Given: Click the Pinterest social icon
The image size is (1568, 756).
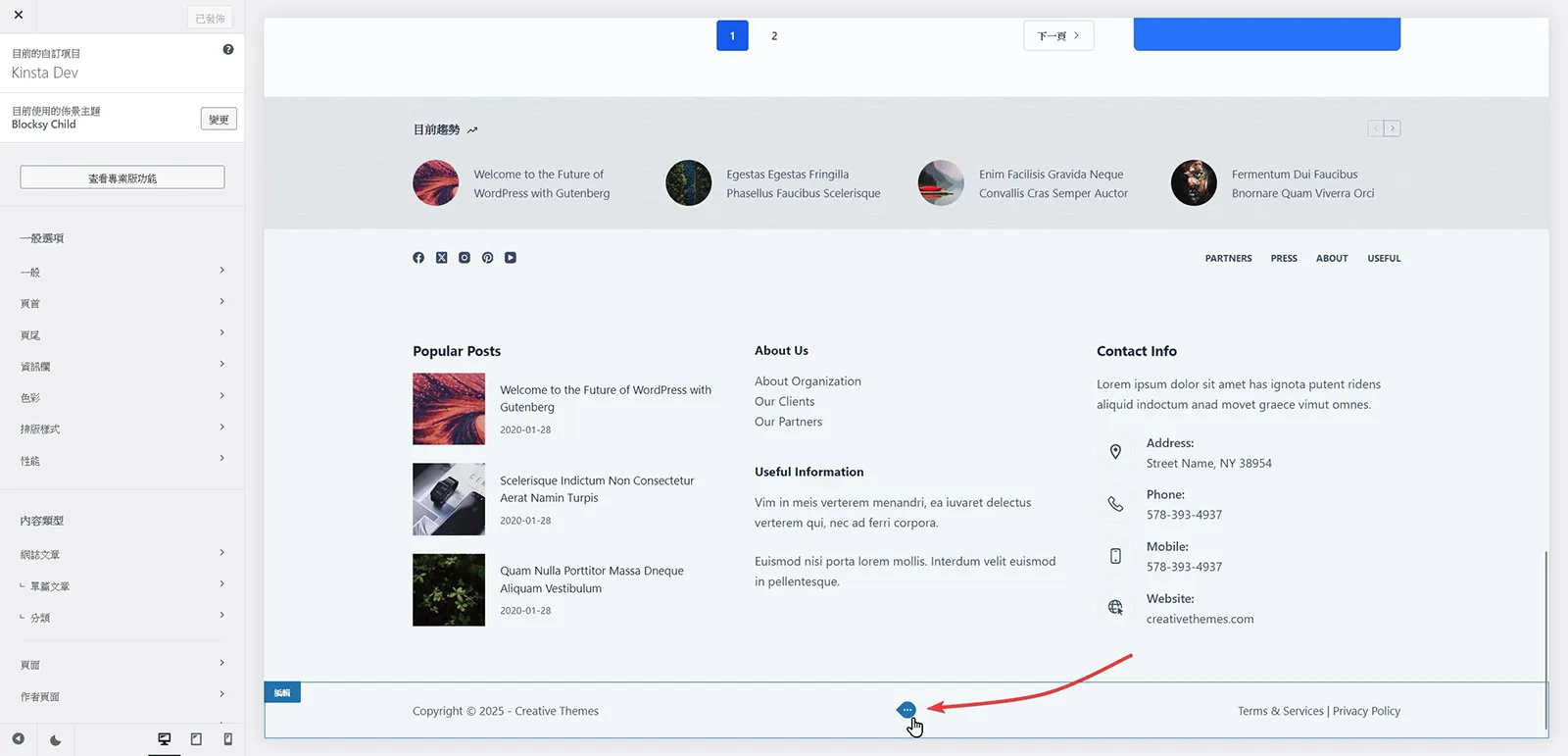Looking at the screenshot, I should (x=487, y=258).
